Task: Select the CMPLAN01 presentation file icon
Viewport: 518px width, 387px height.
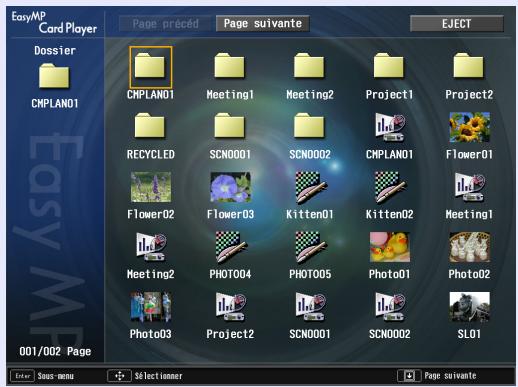Action: (x=390, y=127)
